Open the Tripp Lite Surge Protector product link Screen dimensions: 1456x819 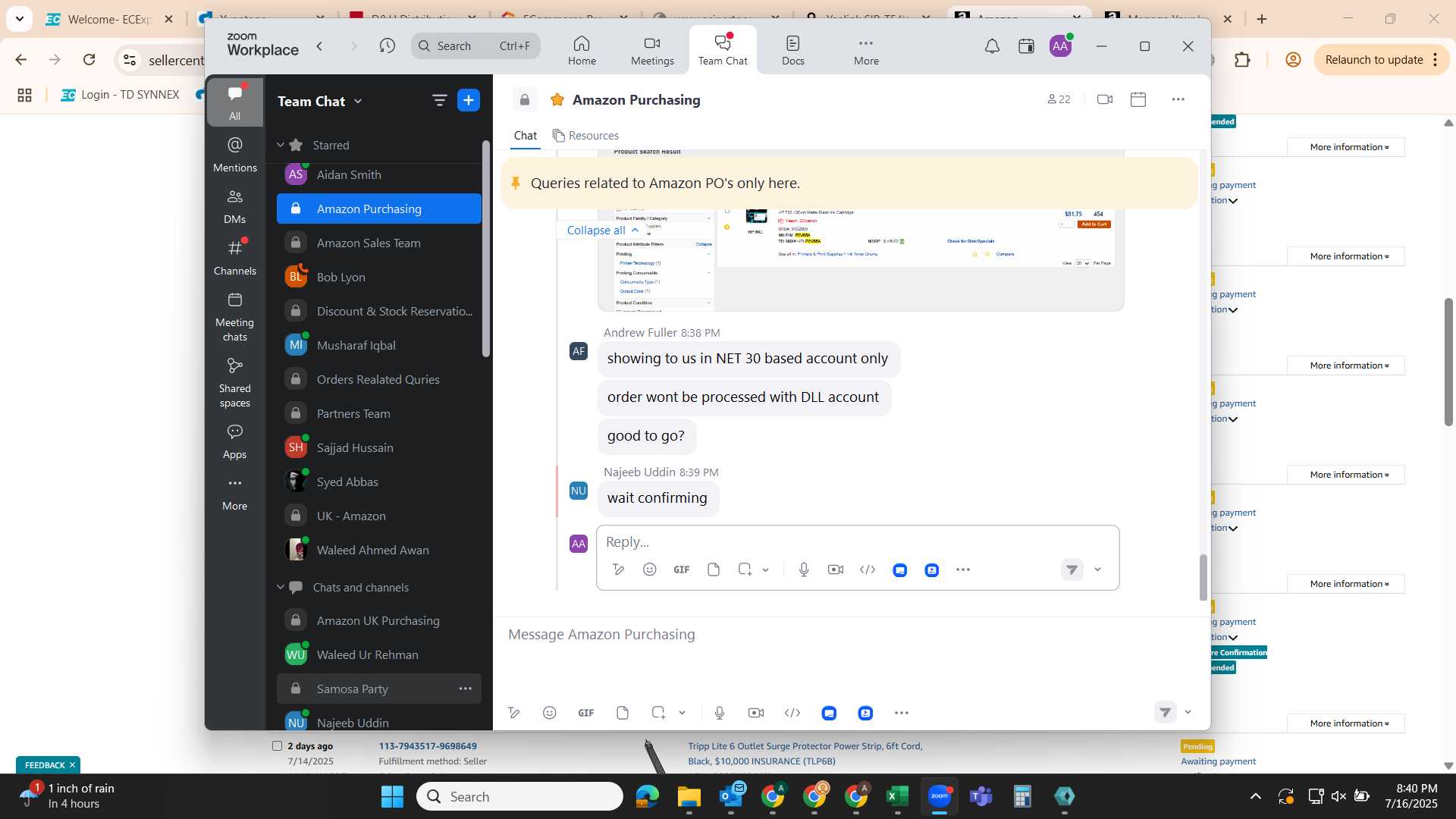pyautogui.click(x=805, y=754)
